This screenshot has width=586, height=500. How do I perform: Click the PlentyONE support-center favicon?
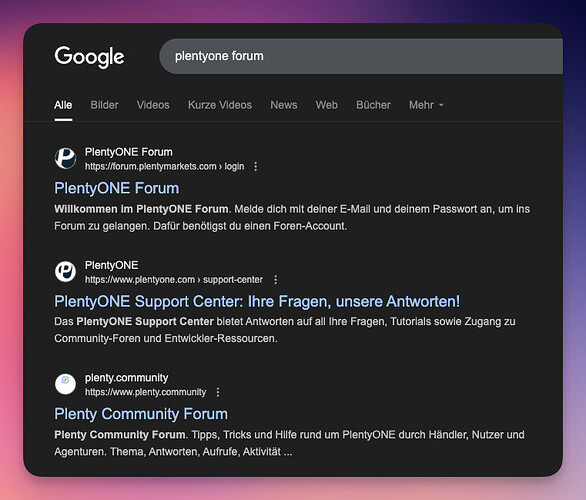click(65, 272)
